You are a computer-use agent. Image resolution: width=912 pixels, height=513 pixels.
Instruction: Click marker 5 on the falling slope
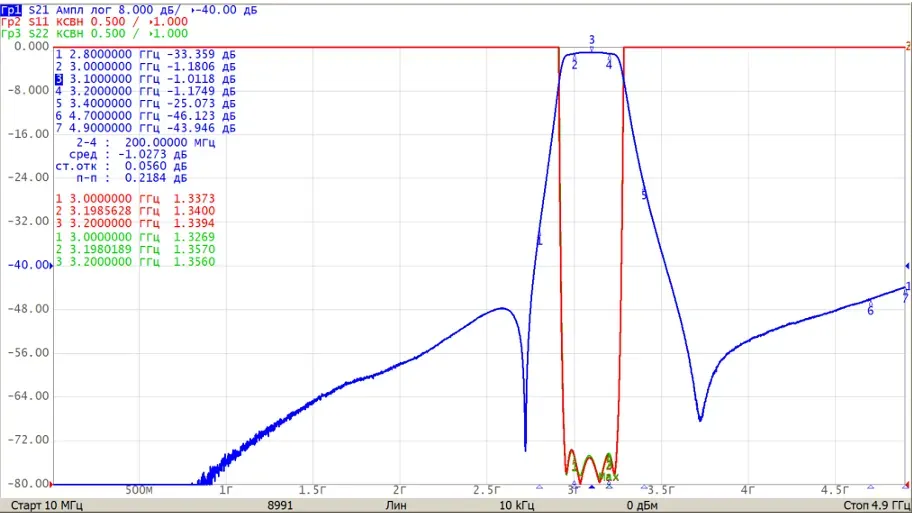click(644, 195)
